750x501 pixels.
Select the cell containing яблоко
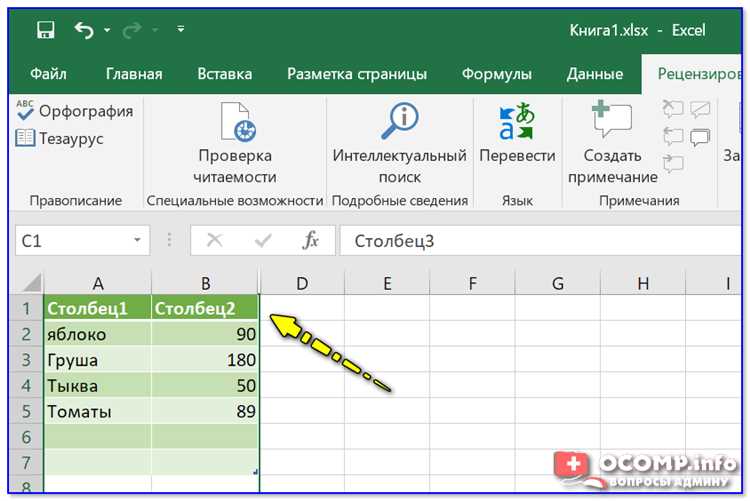coord(98,334)
